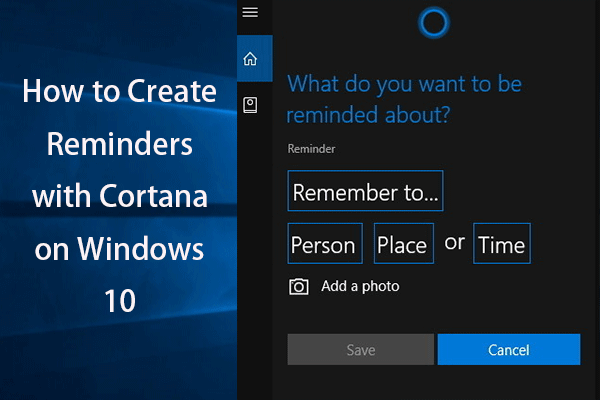Click the "How to Create Reminders" title text

pos(119,117)
